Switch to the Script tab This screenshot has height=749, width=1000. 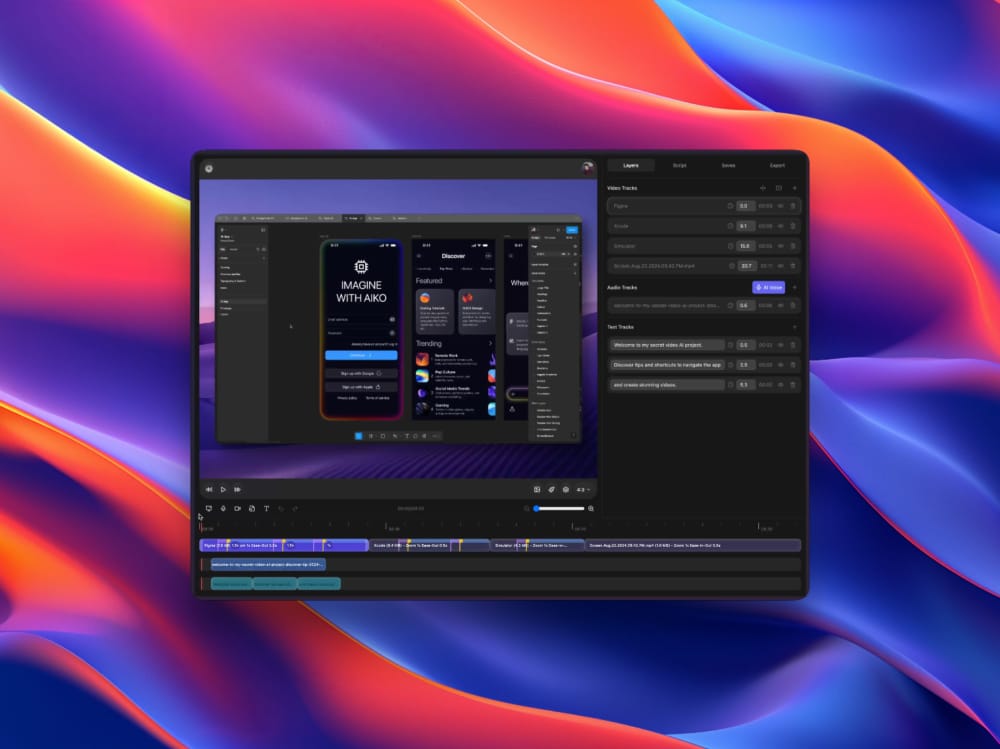click(x=679, y=165)
